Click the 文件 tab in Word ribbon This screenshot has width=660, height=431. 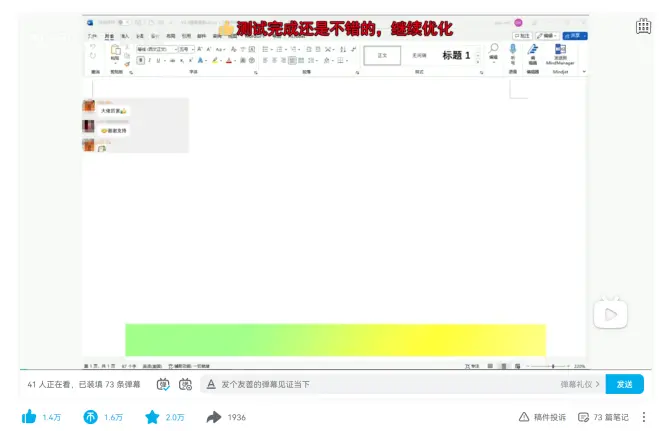pyautogui.click(x=92, y=35)
